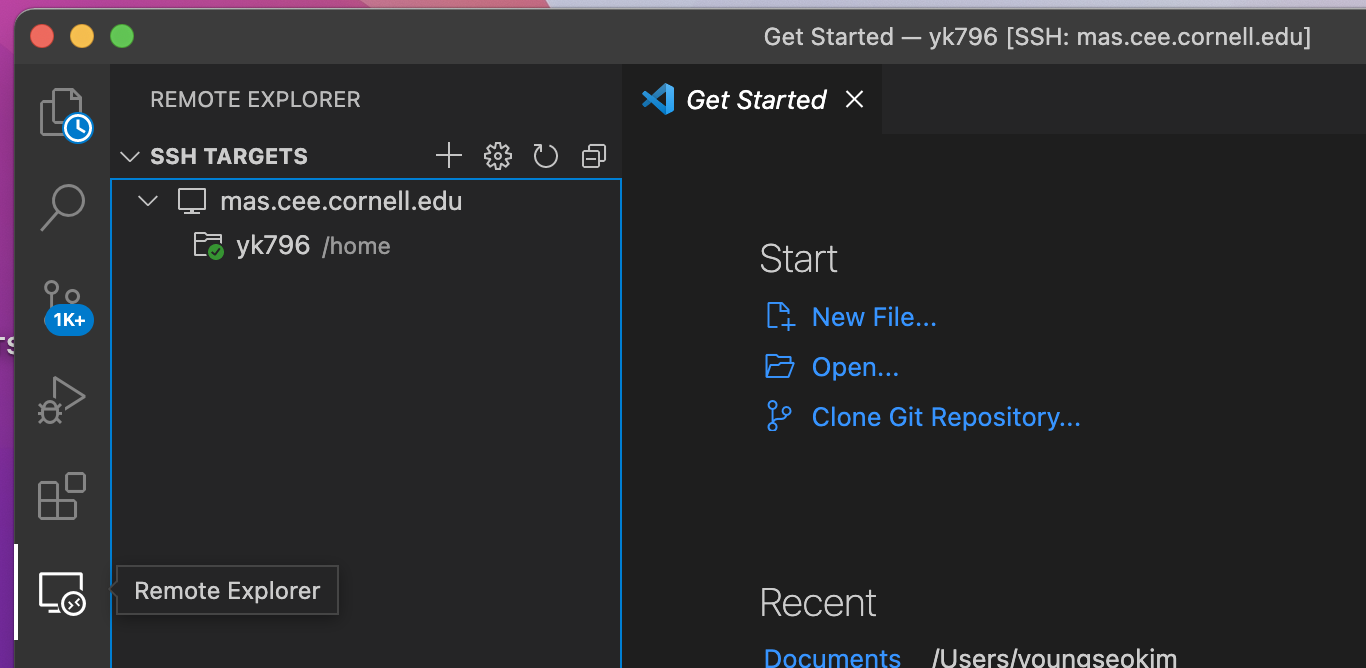Viewport: 1366px width, 668px height.
Task: Add new SSH target with plus icon
Action: 449,156
